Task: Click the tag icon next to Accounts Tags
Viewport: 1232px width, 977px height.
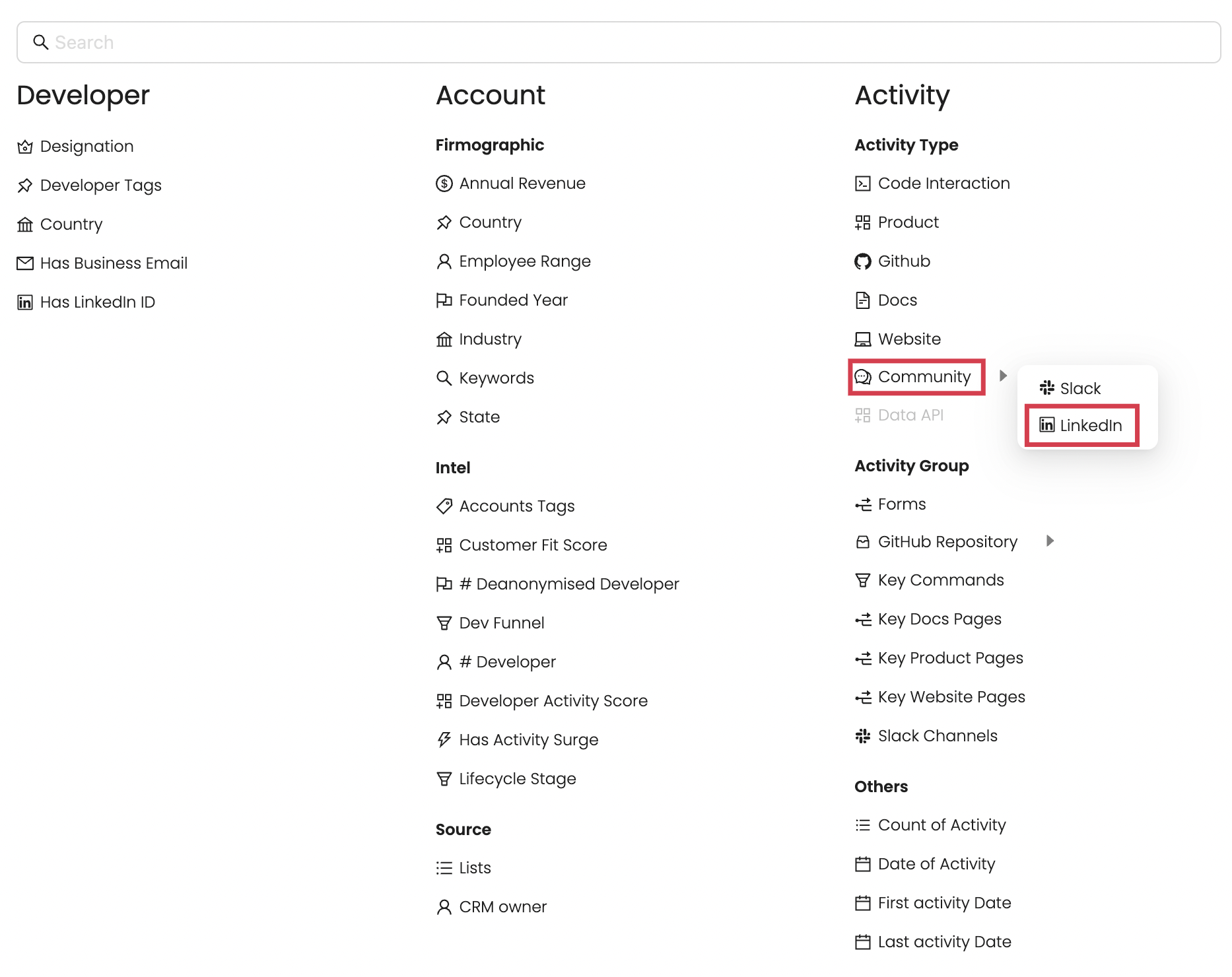Action: point(444,506)
